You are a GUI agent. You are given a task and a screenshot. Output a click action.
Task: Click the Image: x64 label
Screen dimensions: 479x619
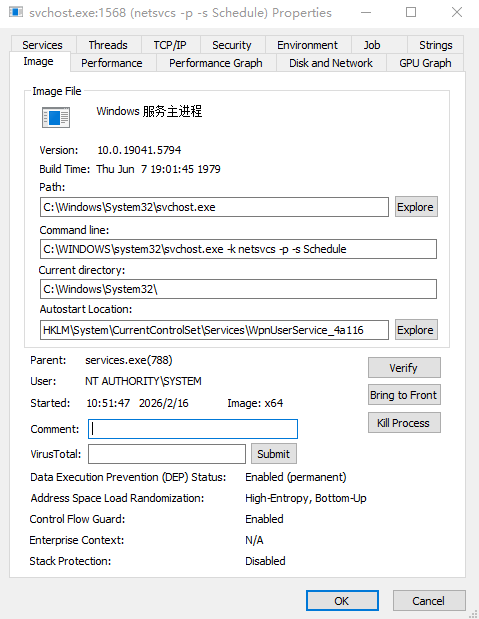(x=255, y=403)
